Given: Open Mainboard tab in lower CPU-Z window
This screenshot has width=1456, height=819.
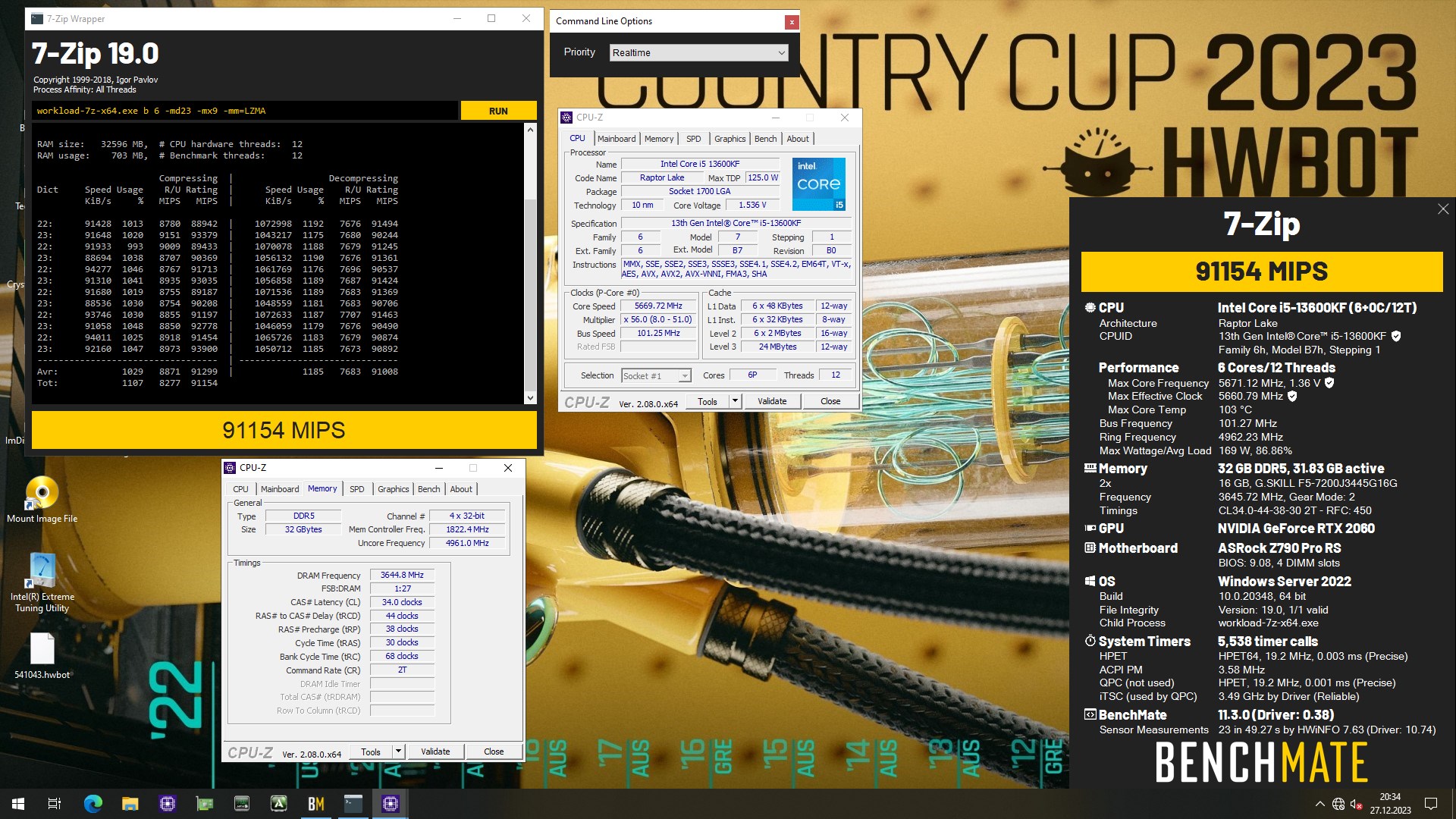Looking at the screenshot, I should click(x=280, y=489).
